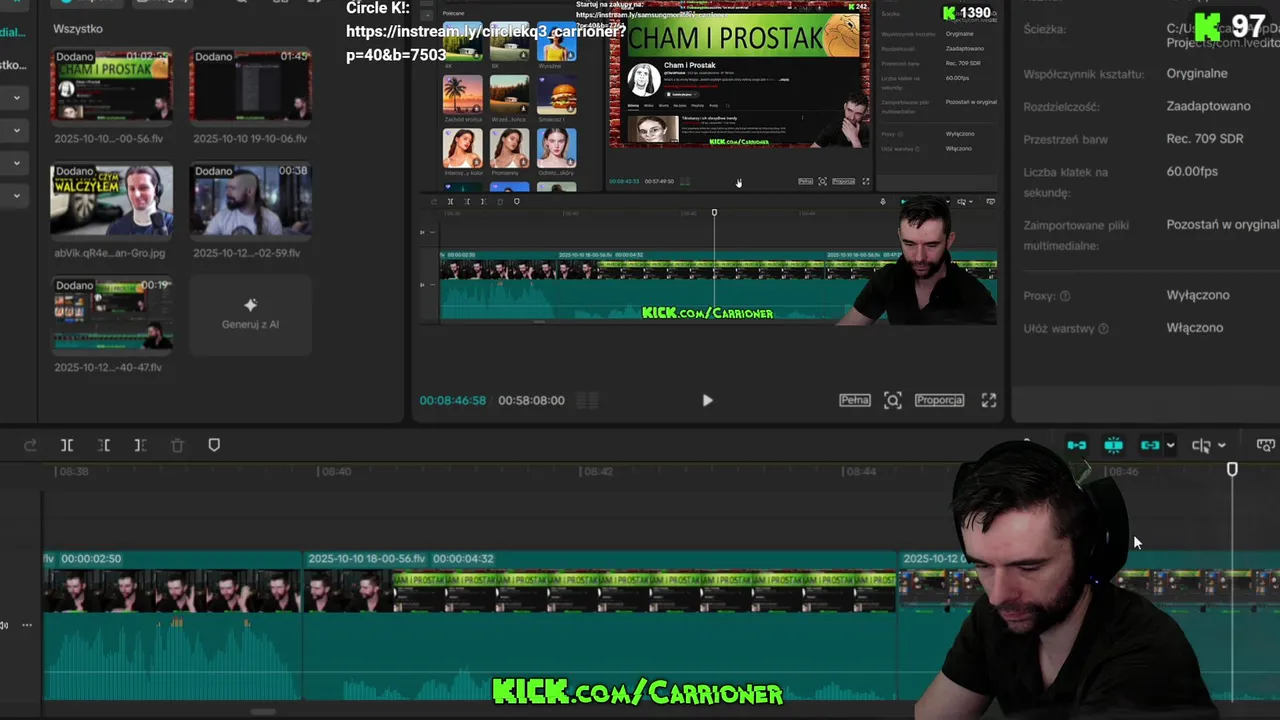This screenshot has width=1280, height=720.
Task: Click the Pozostań w oryginal import setting value
Action: pos(1222,225)
